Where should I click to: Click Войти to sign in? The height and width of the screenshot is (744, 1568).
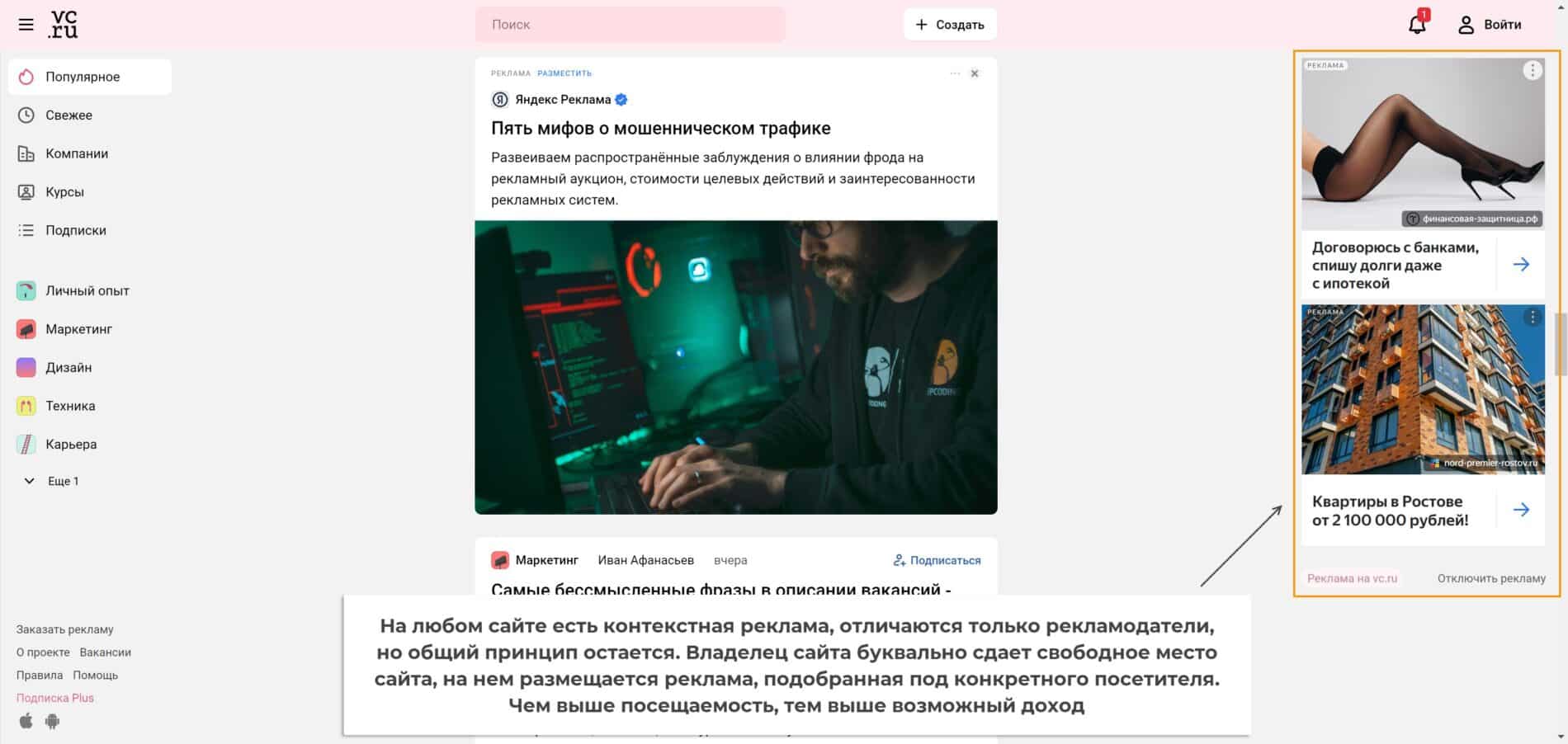click(x=1490, y=25)
